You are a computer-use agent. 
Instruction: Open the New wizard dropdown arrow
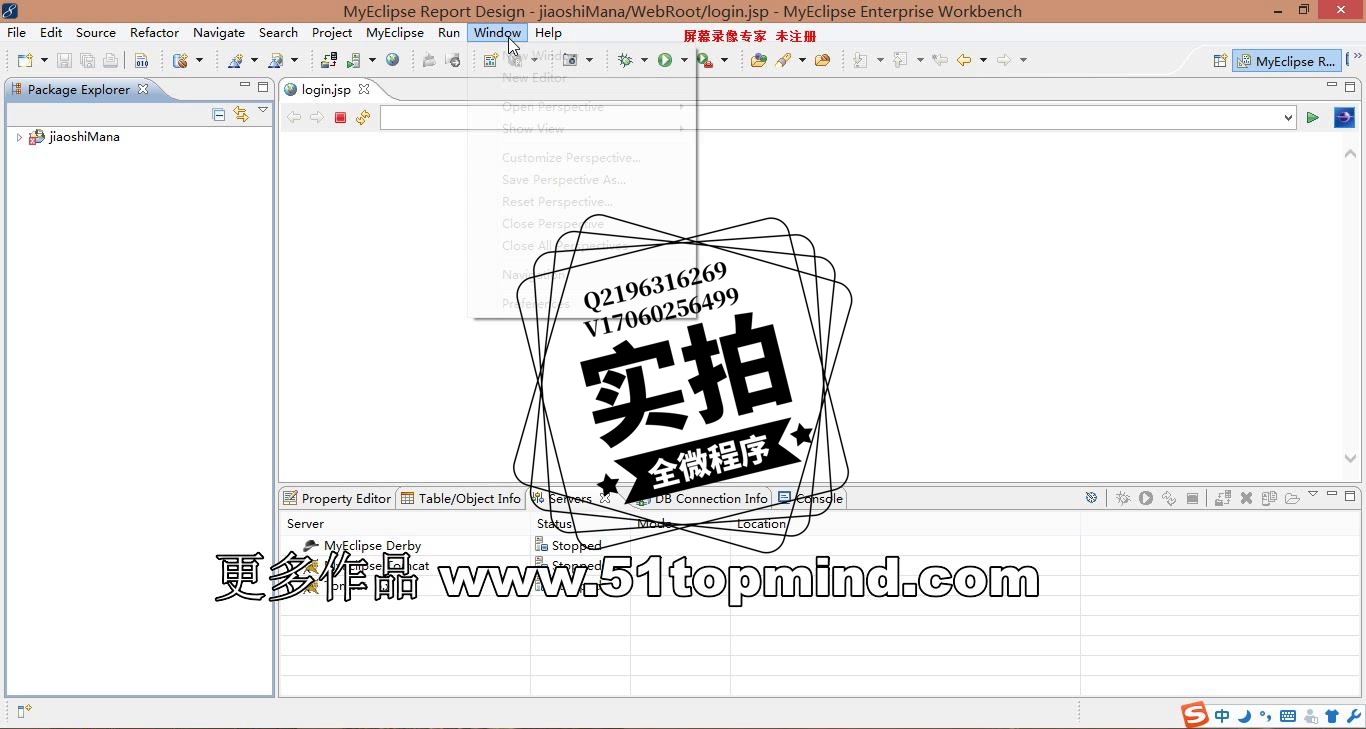click(44, 61)
